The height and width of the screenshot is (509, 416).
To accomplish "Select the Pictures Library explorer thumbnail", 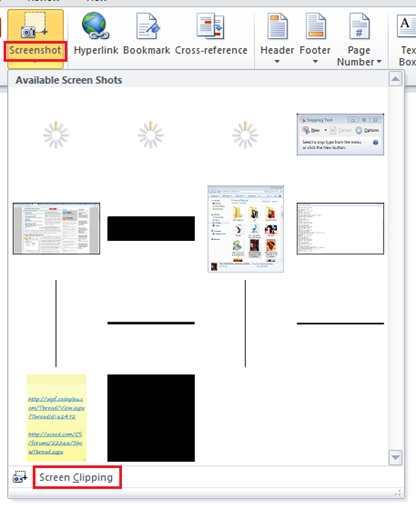I will 246,229.
